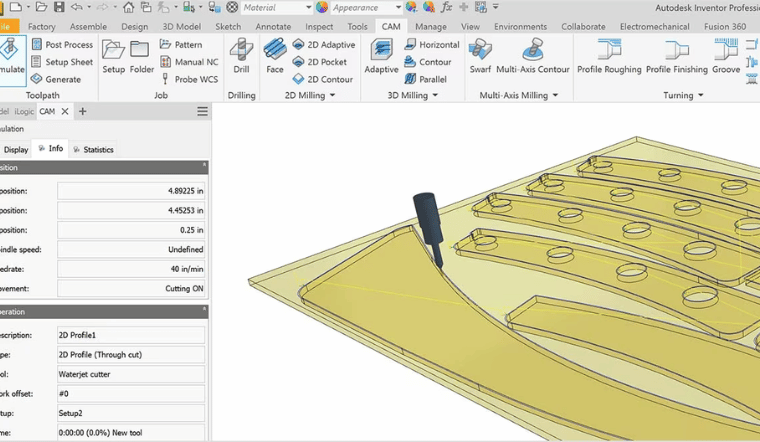760x442 pixels.
Task: Open the iLogic browser tab
Action: click(24, 111)
